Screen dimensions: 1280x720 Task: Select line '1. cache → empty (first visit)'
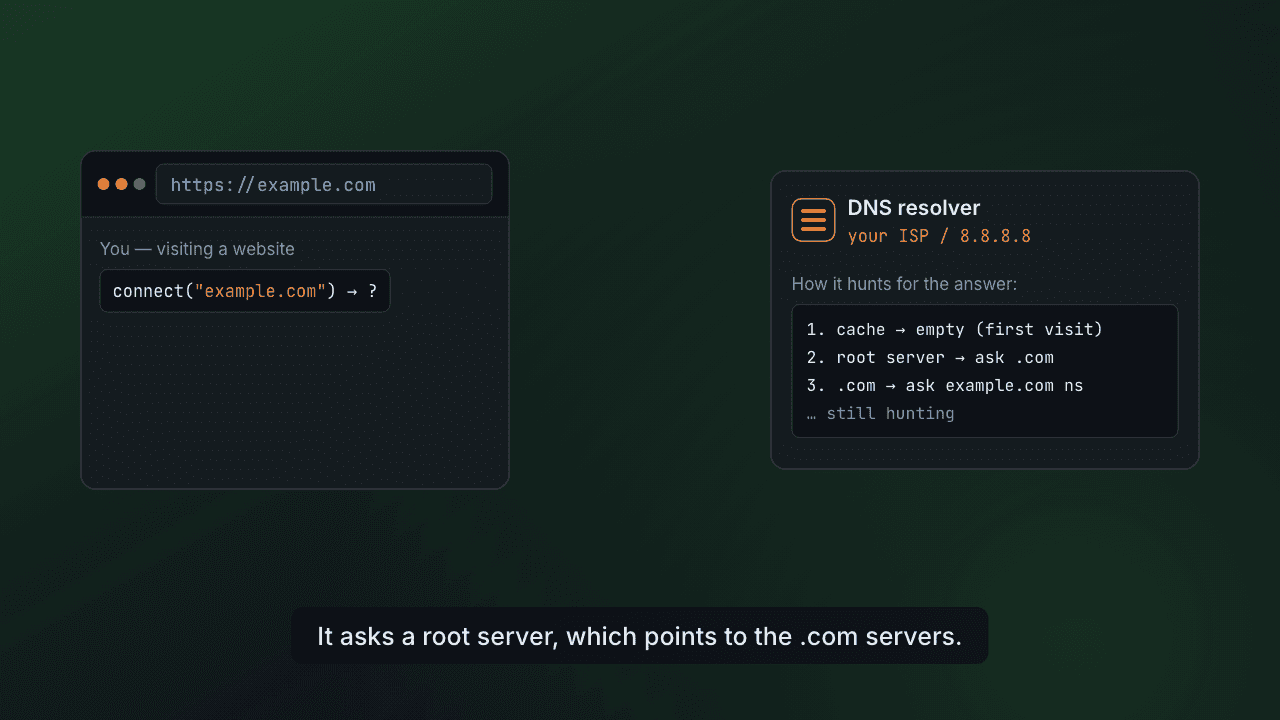tap(954, 329)
